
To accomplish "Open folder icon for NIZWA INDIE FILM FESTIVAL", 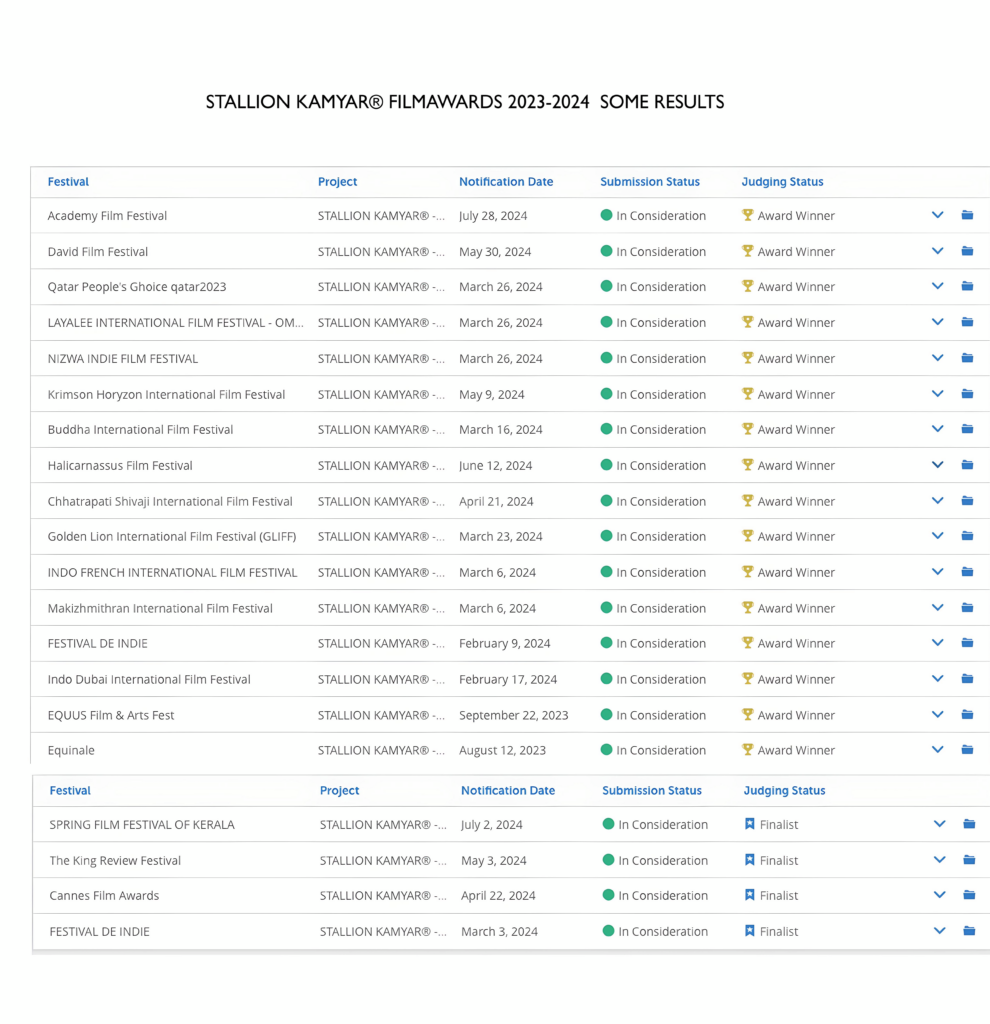I will point(967,358).
